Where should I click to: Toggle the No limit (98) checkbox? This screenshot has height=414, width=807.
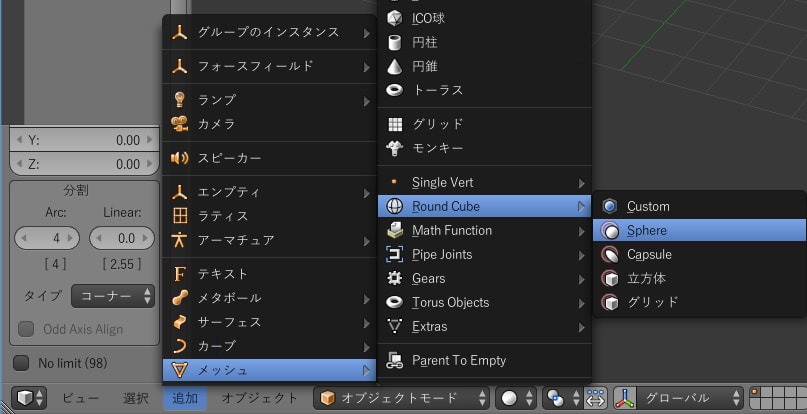(21, 363)
